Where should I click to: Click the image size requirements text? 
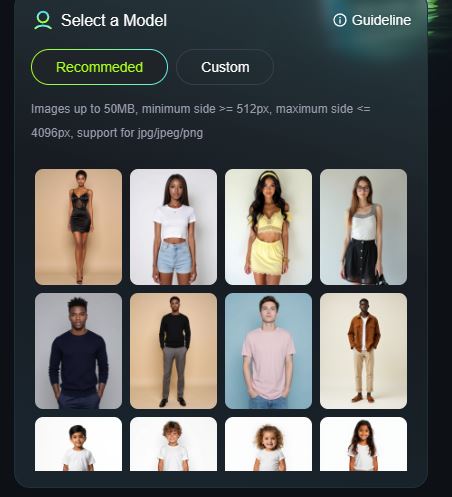pyautogui.click(x=201, y=109)
